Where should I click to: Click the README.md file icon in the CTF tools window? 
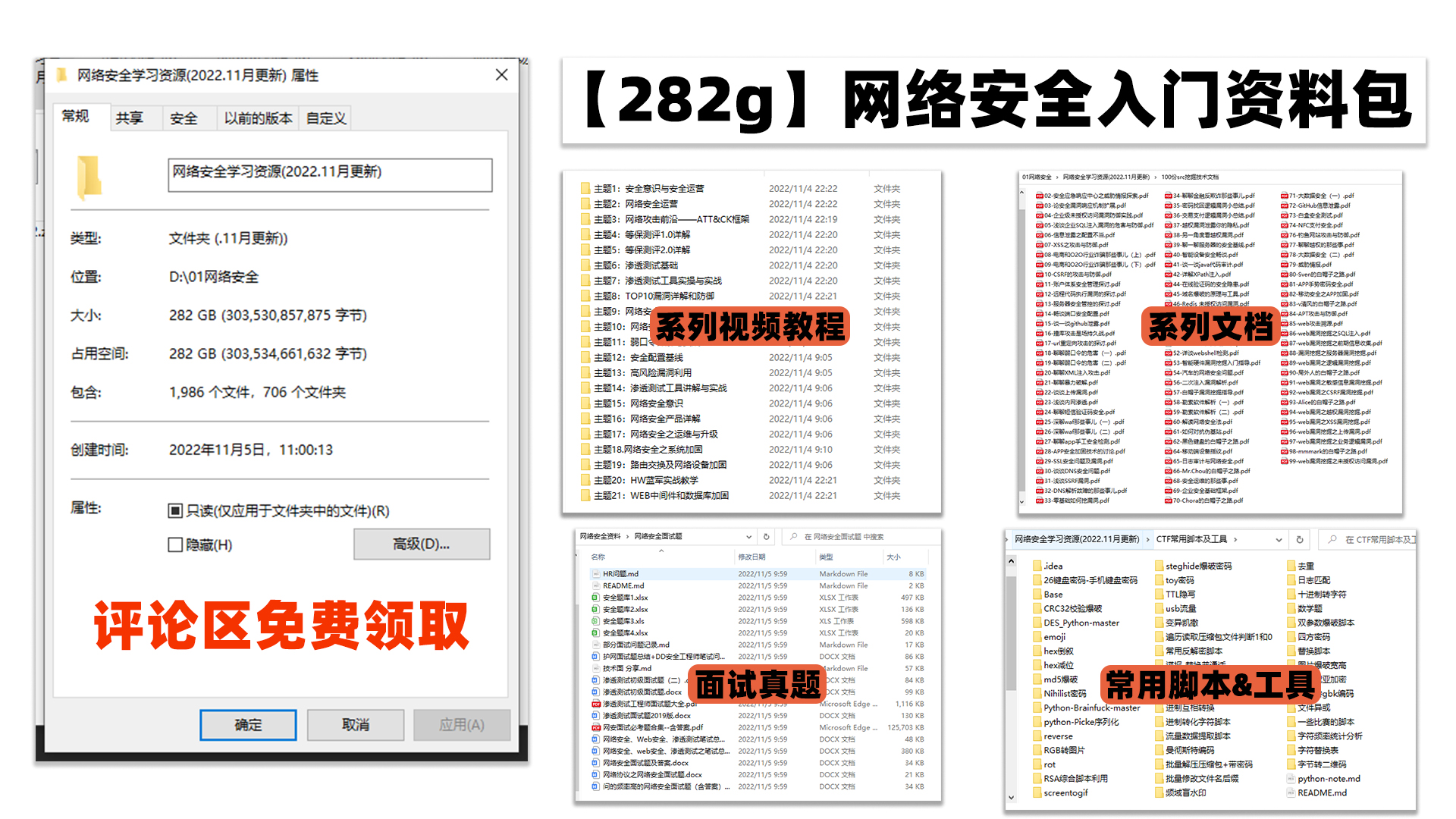pos(1291,792)
